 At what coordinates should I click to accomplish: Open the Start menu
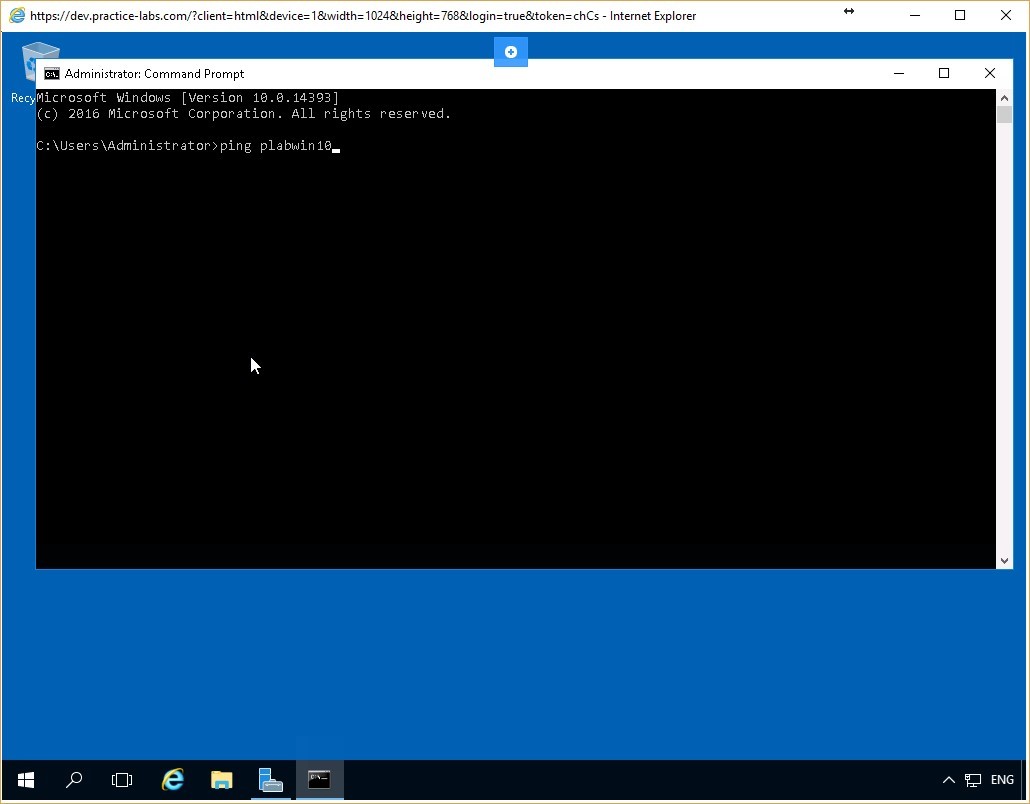tap(24, 780)
